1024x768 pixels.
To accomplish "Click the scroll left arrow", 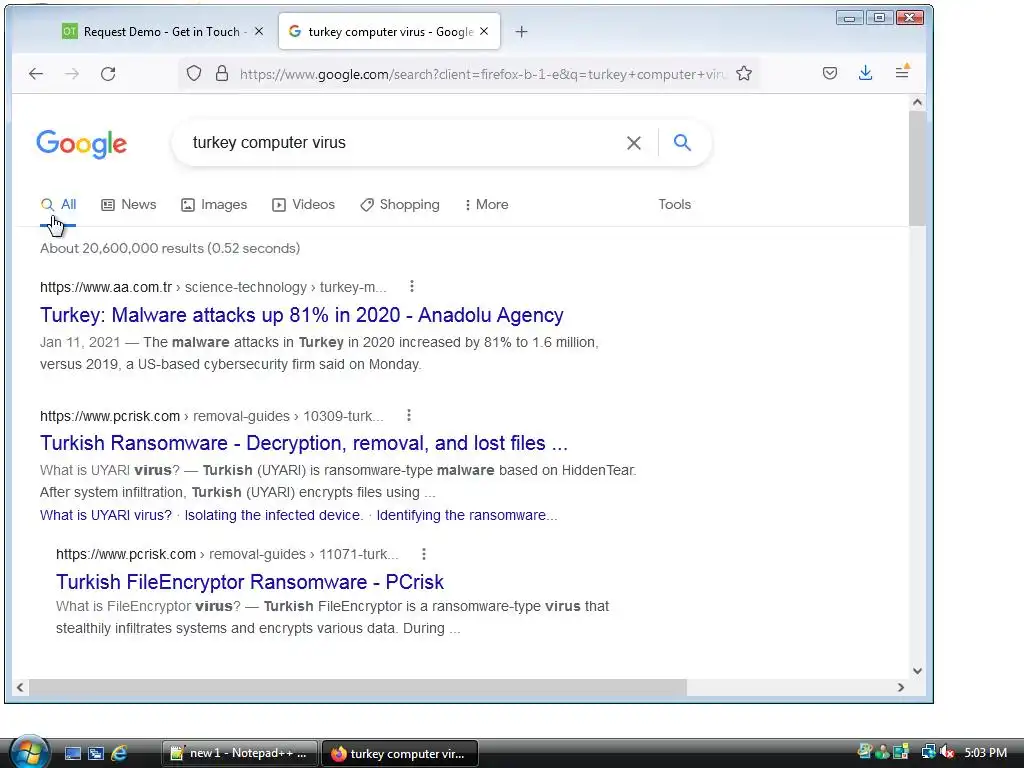I will [20, 687].
